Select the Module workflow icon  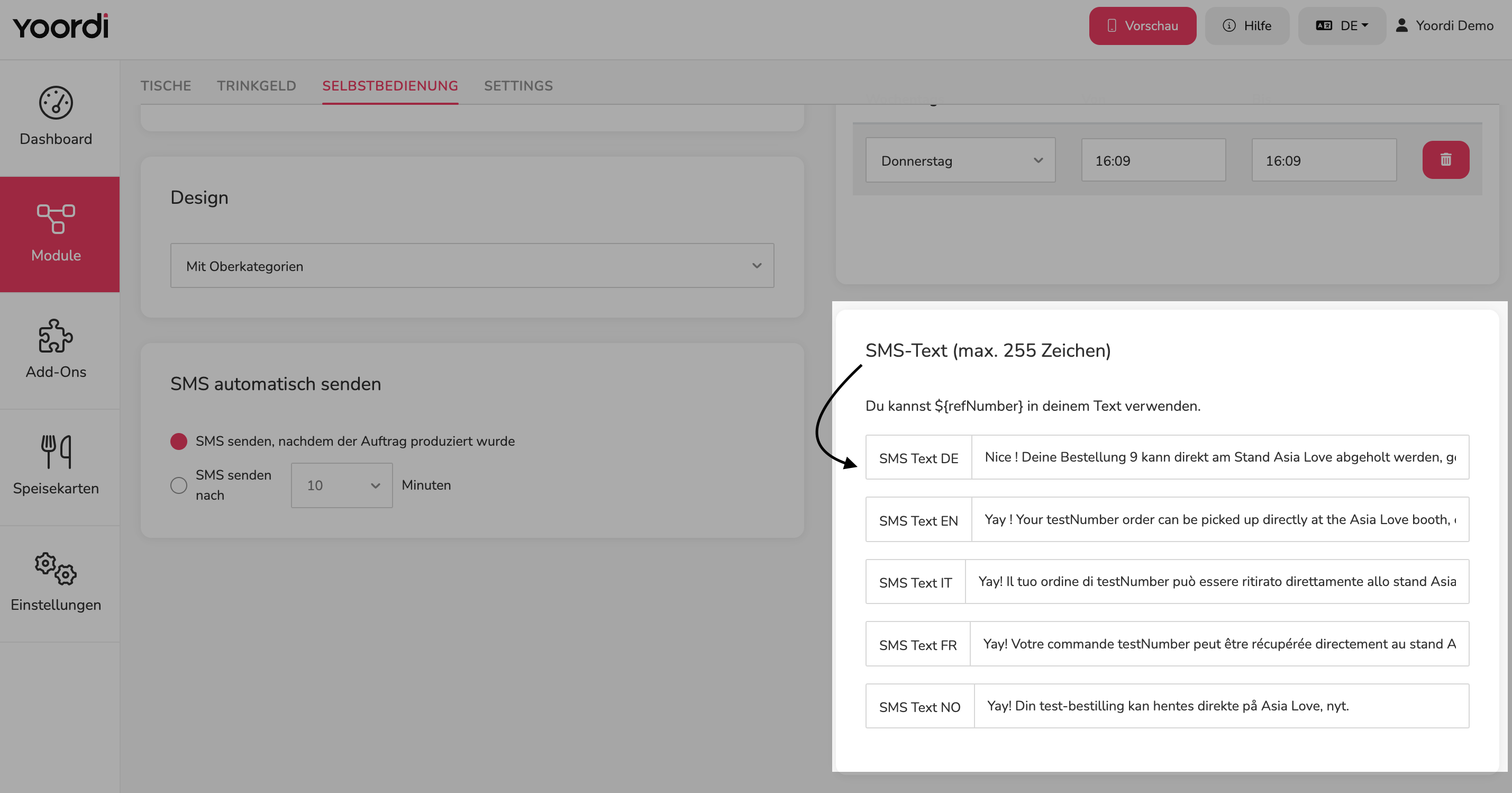(56, 219)
